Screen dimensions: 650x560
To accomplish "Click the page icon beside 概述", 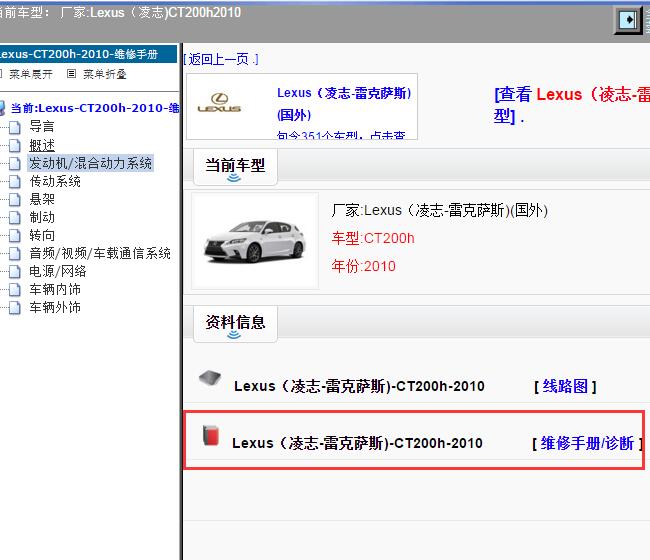I will click(x=15, y=145).
